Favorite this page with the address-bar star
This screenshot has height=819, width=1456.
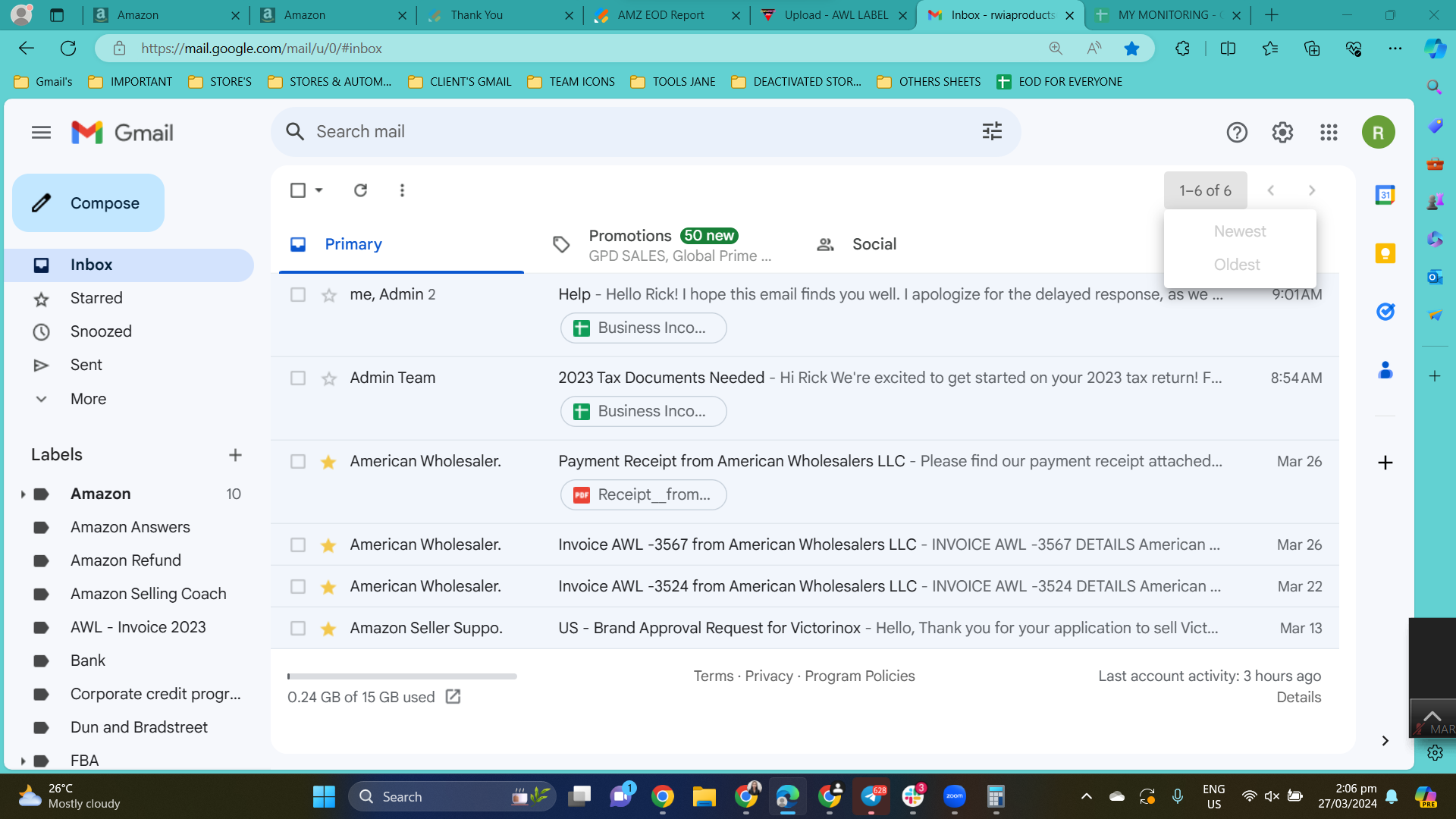click(x=1131, y=49)
